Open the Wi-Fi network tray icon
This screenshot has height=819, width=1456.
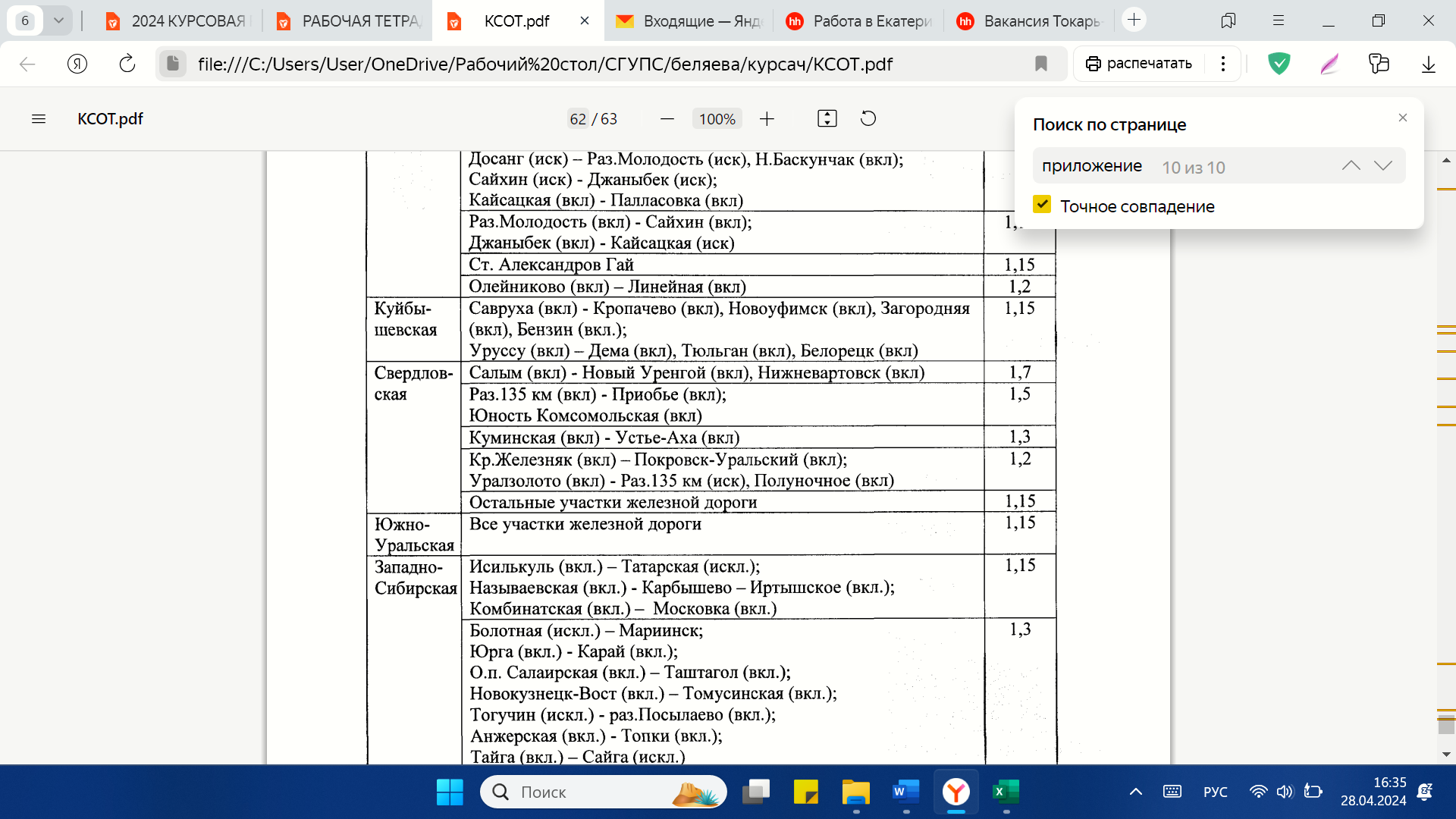point(1258,792)
